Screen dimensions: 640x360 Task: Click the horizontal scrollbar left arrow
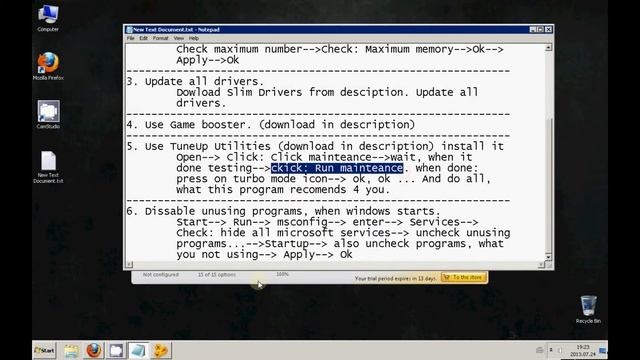(129, 264)
